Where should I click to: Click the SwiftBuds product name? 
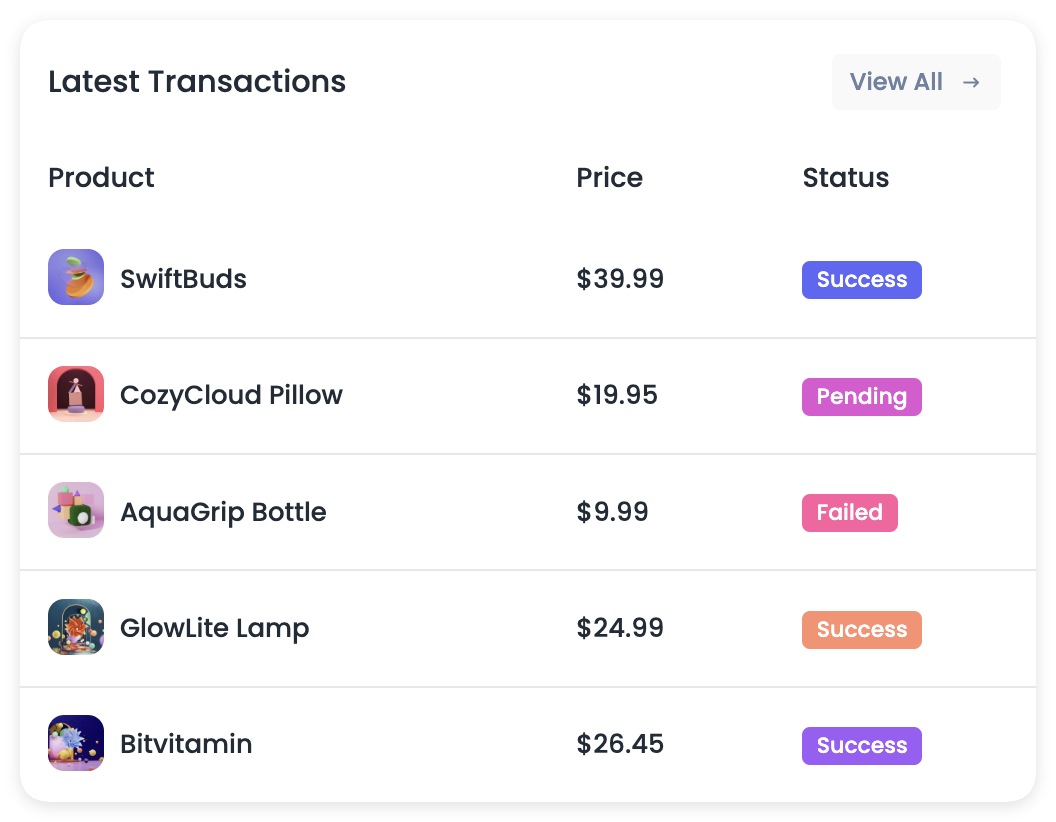coord(183,279)
